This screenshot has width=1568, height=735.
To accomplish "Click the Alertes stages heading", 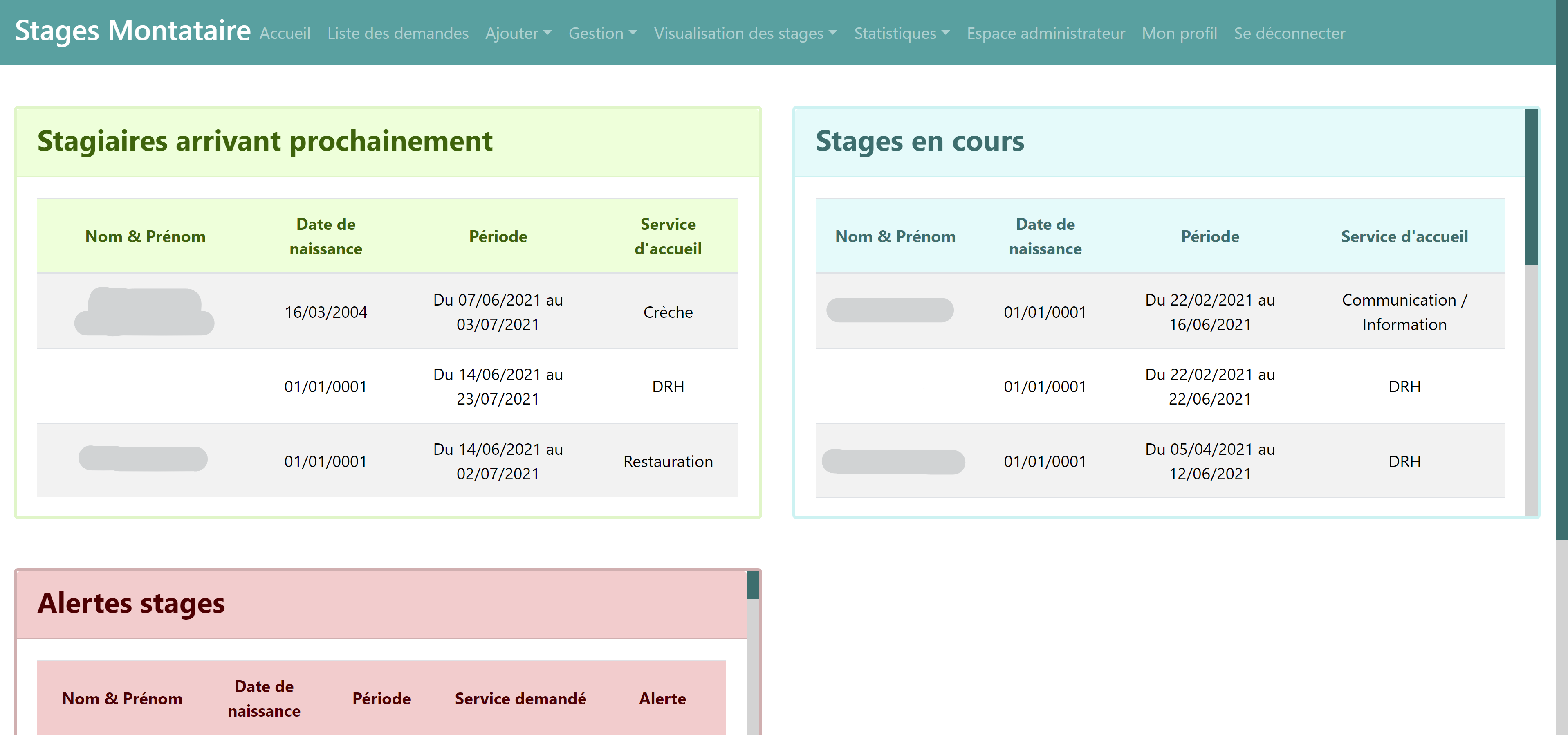I will tap(131, 603).
